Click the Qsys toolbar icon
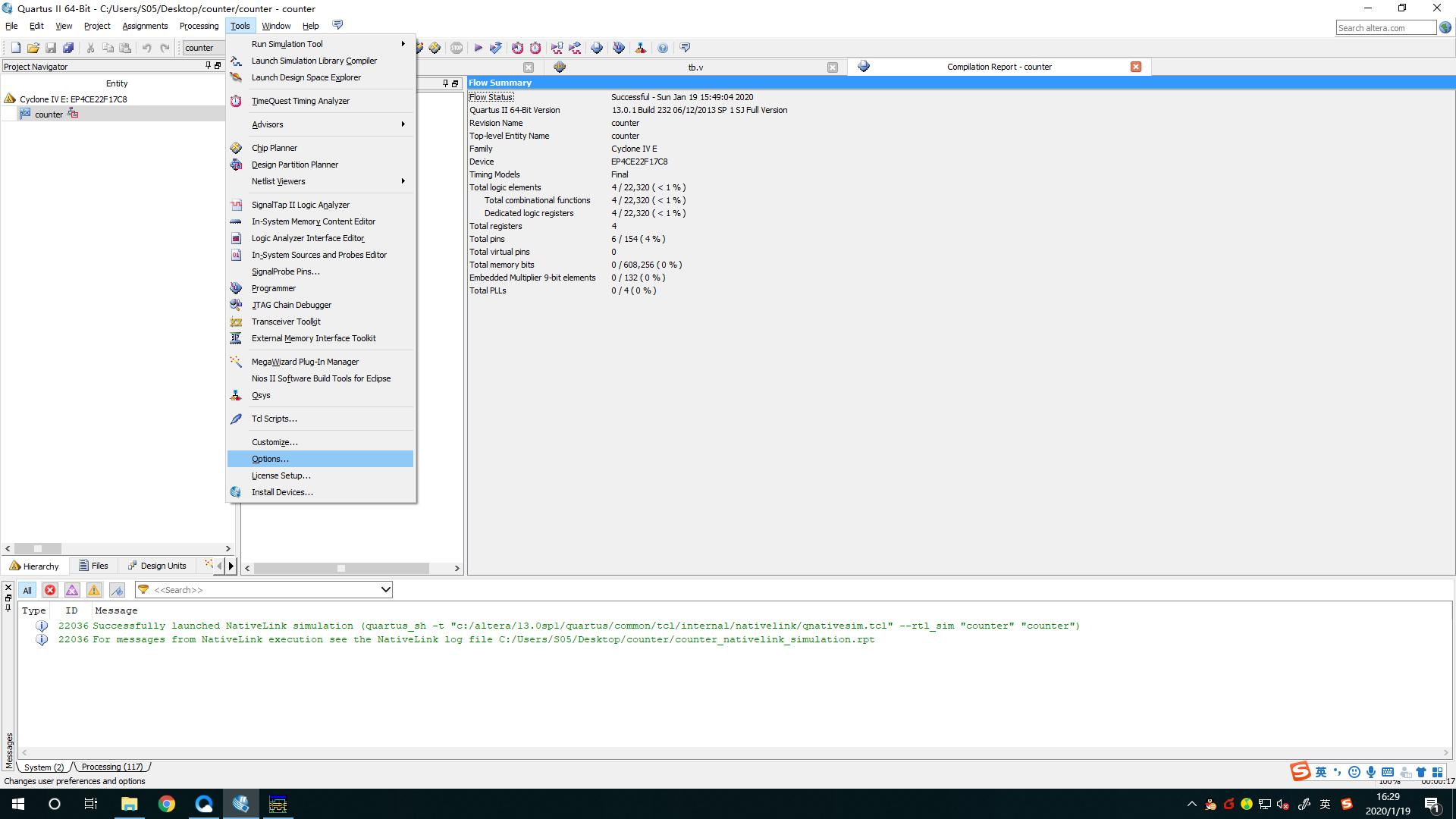Image resolution: width=1456 pixels, height=819 pixels. [641, 48]
